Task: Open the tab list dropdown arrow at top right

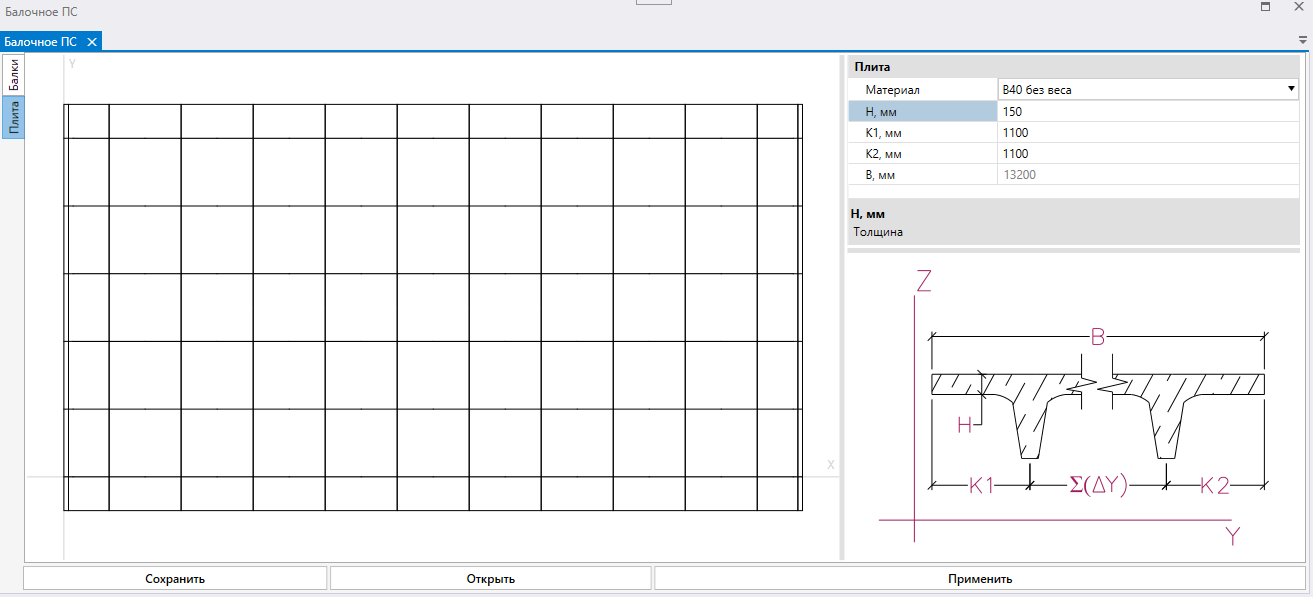Action: coord(1303,41)
